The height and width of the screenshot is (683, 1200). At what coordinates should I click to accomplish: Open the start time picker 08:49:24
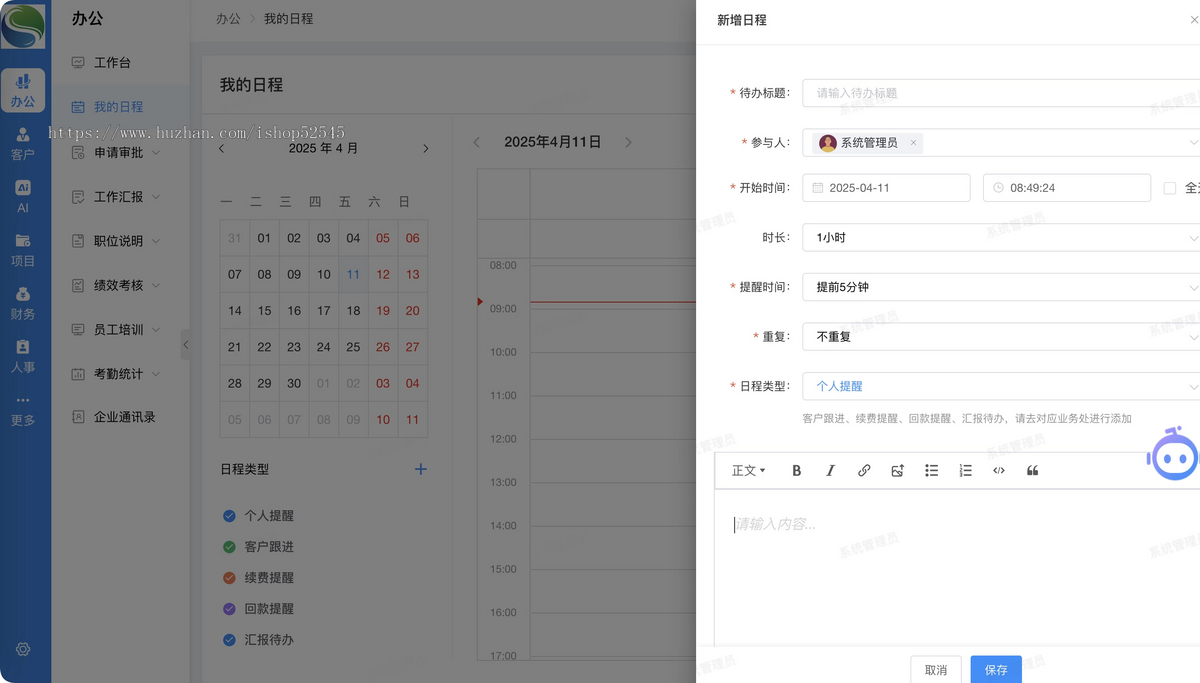point(1066,188)
